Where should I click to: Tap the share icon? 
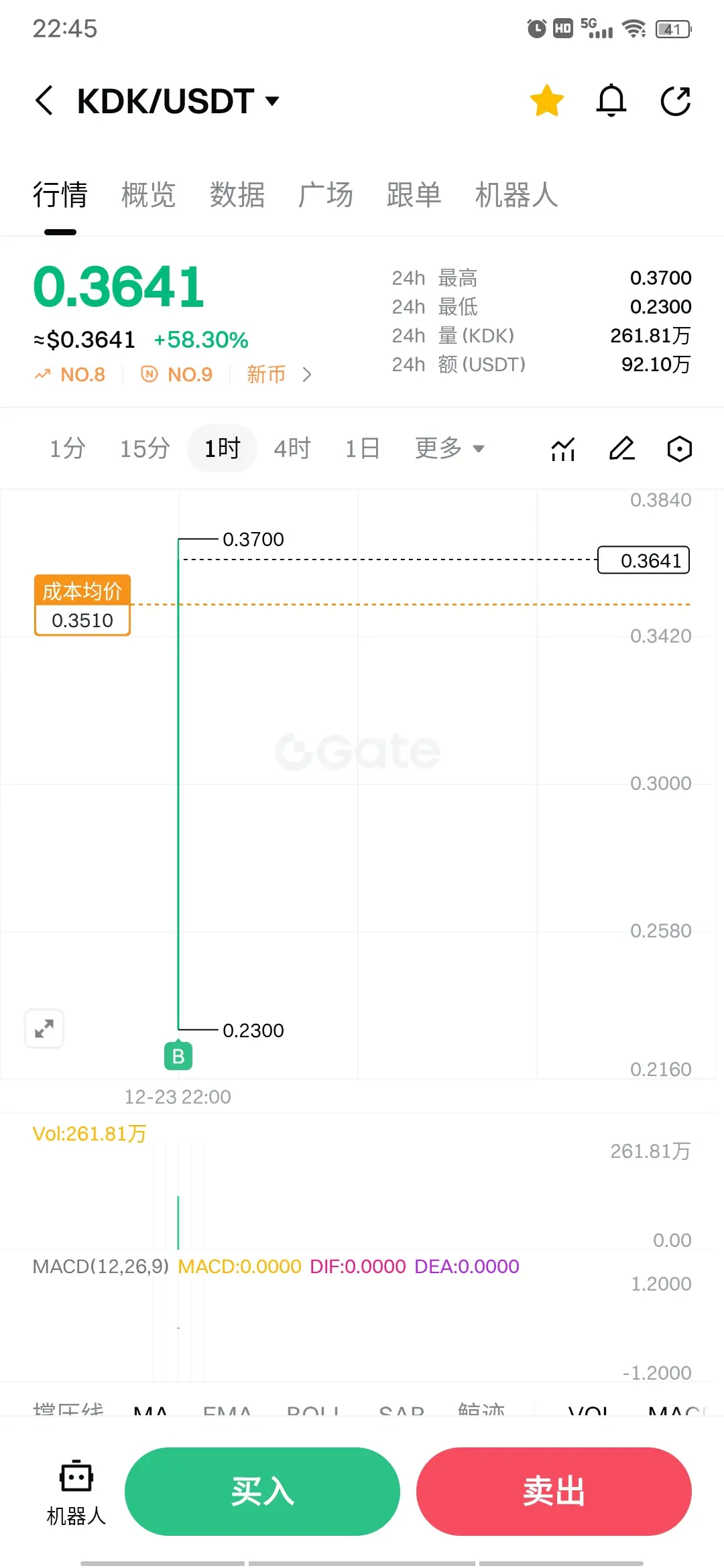pyautogui.click(x=676, y=101)
